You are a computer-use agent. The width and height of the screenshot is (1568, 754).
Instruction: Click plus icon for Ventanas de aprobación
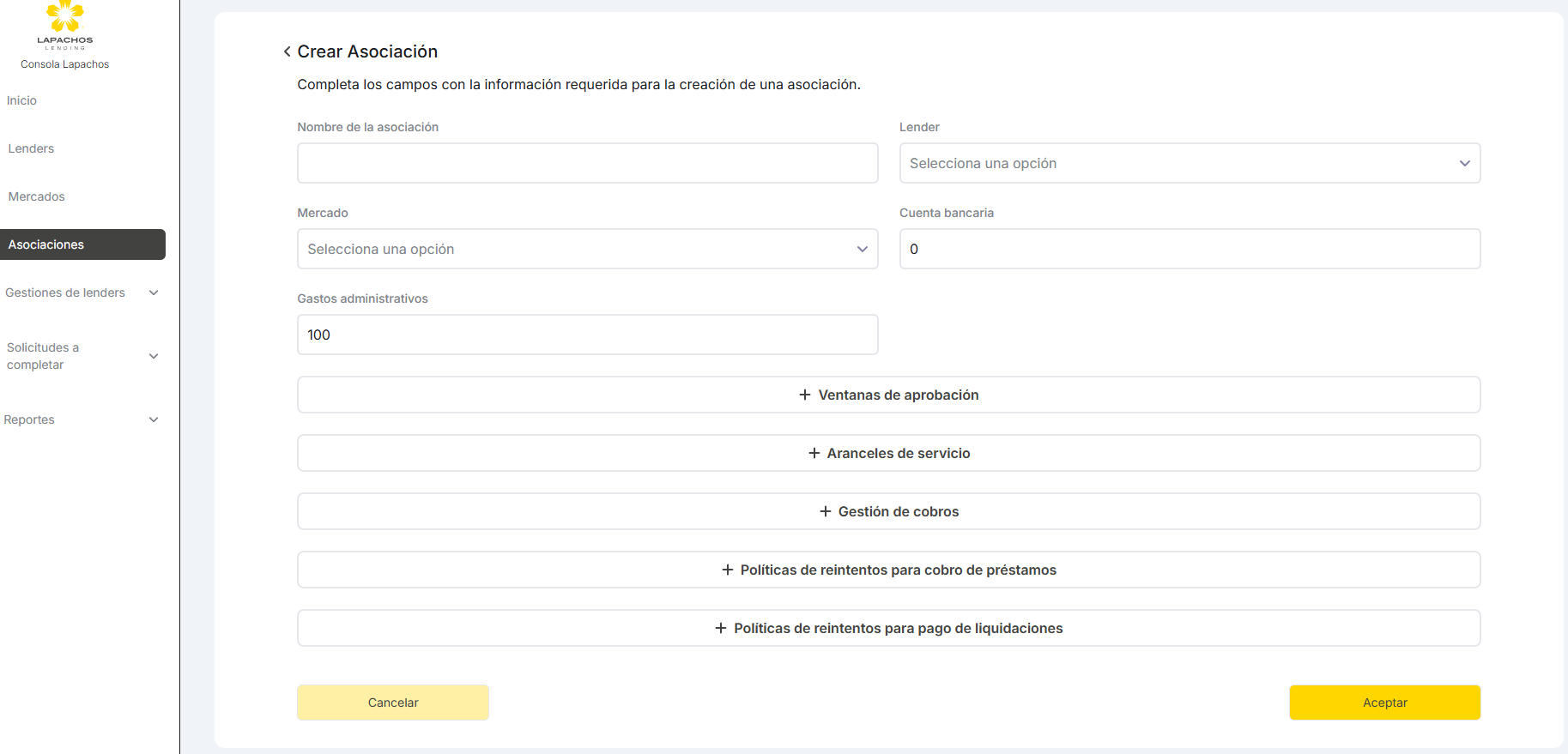tap(804, 395)
